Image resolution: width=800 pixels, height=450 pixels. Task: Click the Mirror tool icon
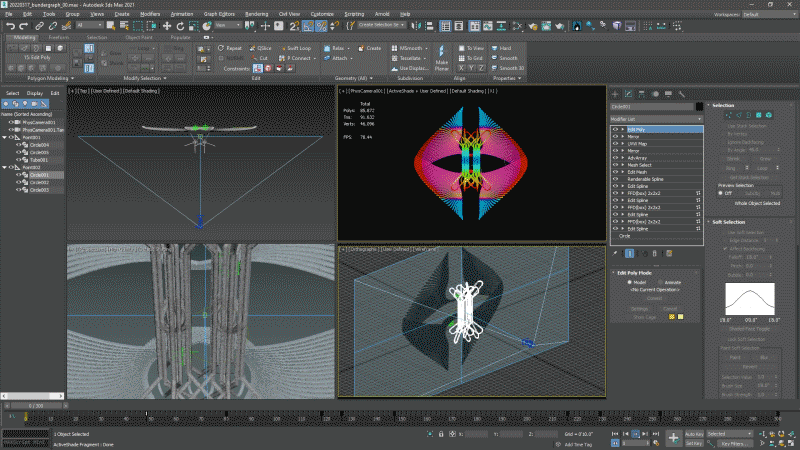point(416,26)
